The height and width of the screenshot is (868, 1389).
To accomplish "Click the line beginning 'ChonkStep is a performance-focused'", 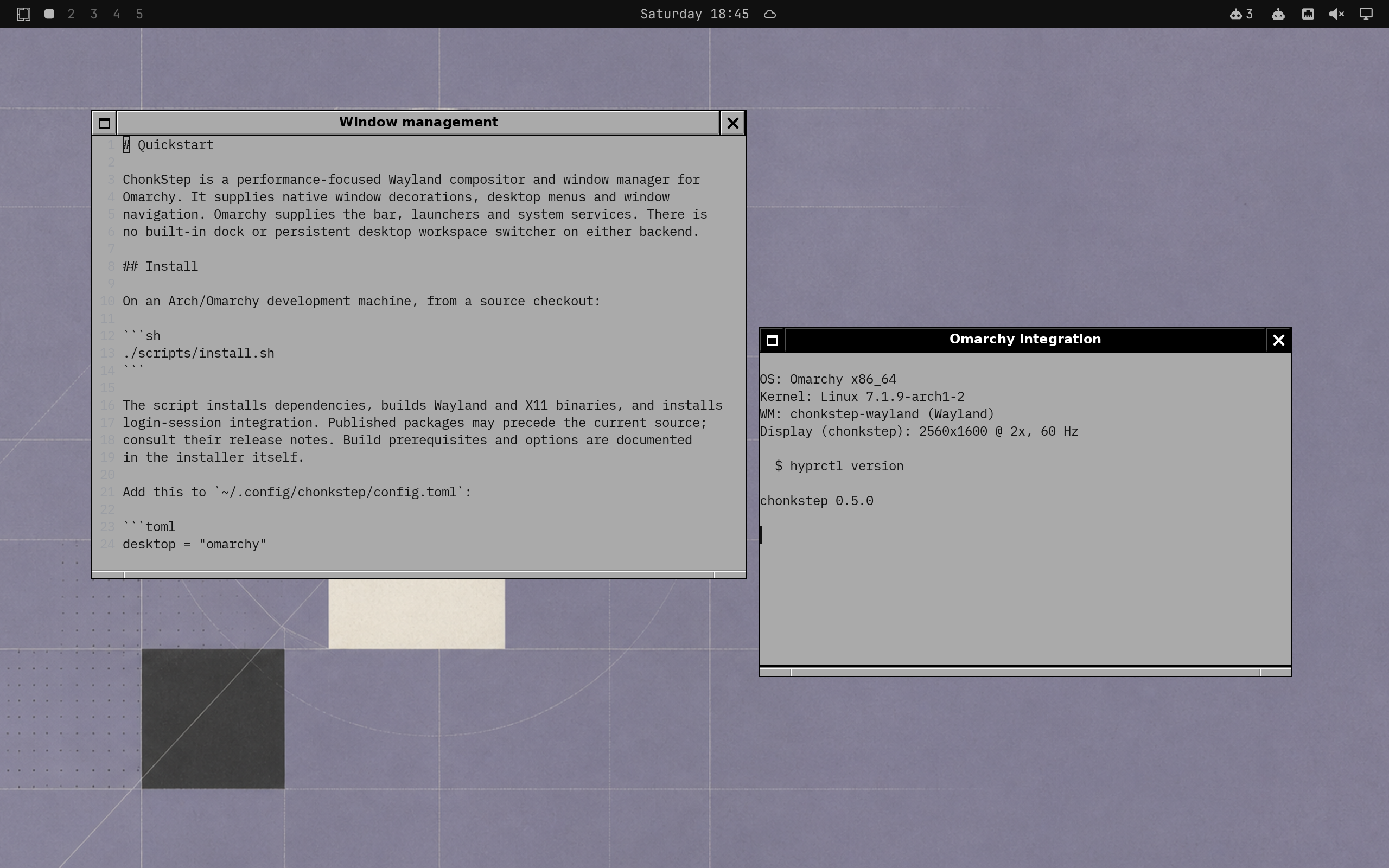I will tap(411, 180).
